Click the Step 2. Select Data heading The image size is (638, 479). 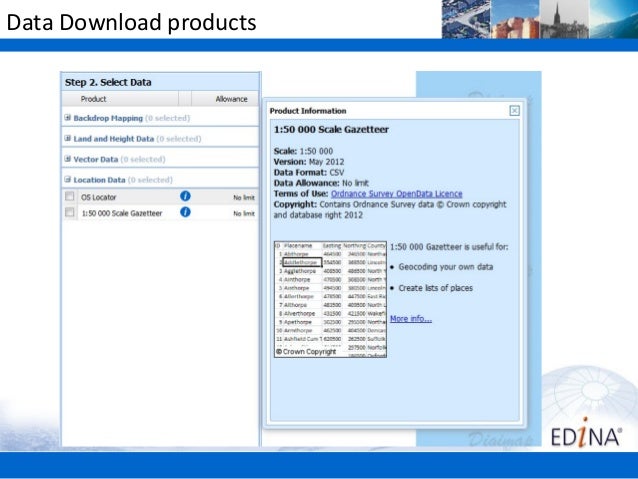click(x=108, y=82)
